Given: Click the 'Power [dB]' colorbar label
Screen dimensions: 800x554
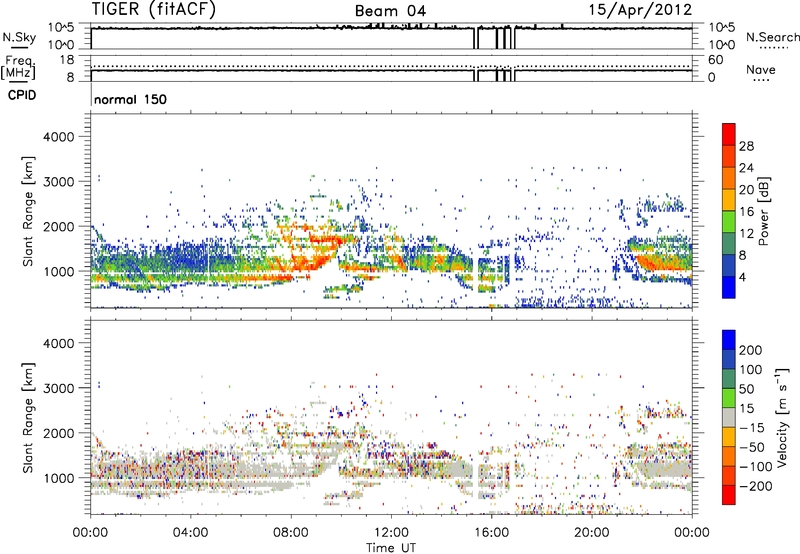Looking at the screenshot, I should coord(764,211).
